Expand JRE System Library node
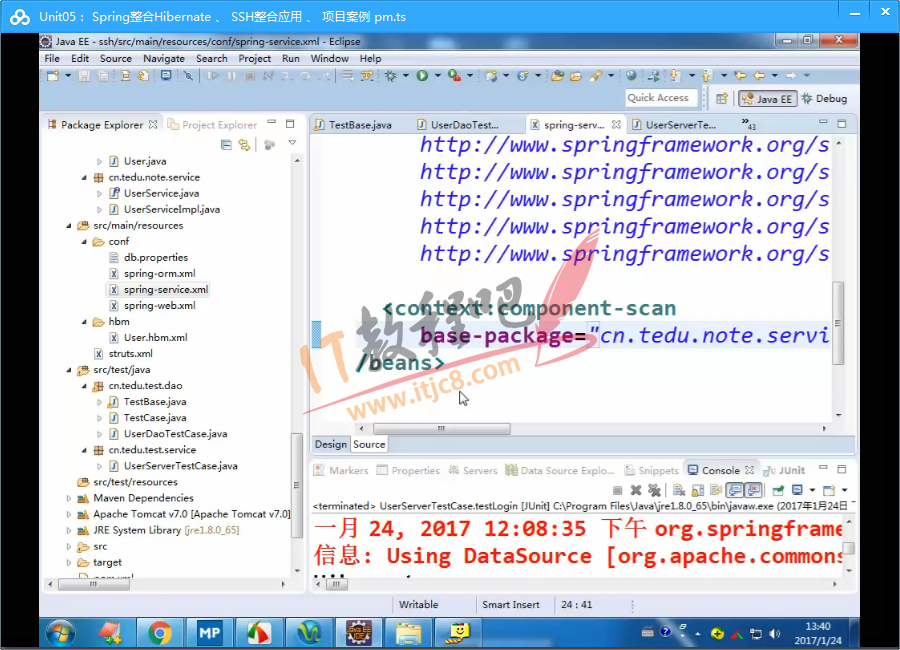 click(x=68, y=531)
